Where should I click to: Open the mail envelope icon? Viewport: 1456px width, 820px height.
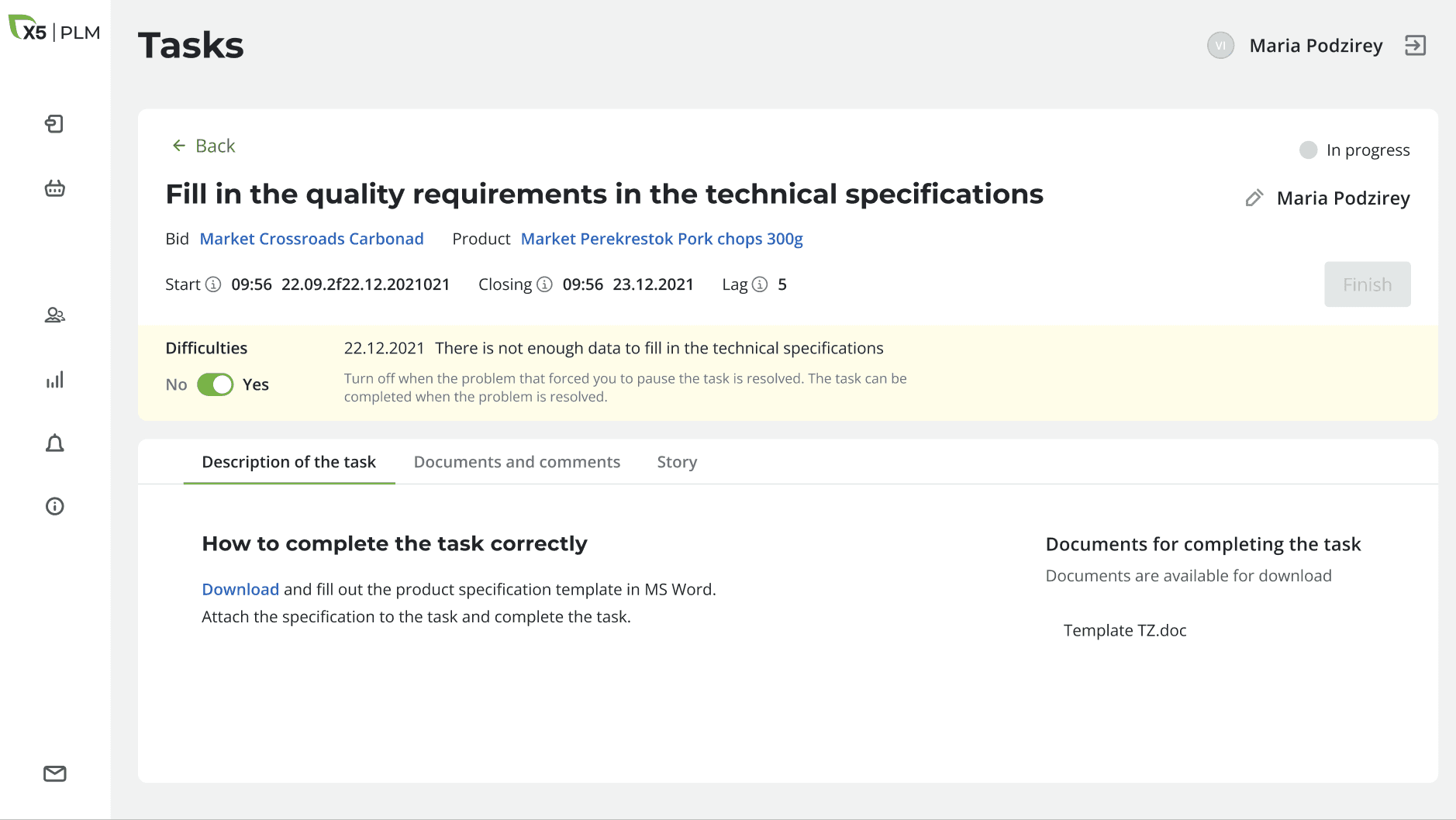(54, 773)
